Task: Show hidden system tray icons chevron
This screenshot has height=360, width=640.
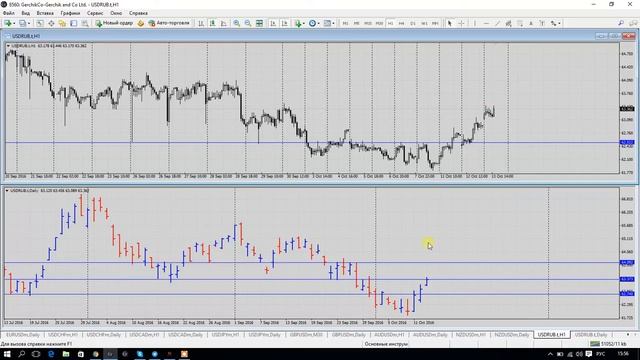Action: coord(550,354)
